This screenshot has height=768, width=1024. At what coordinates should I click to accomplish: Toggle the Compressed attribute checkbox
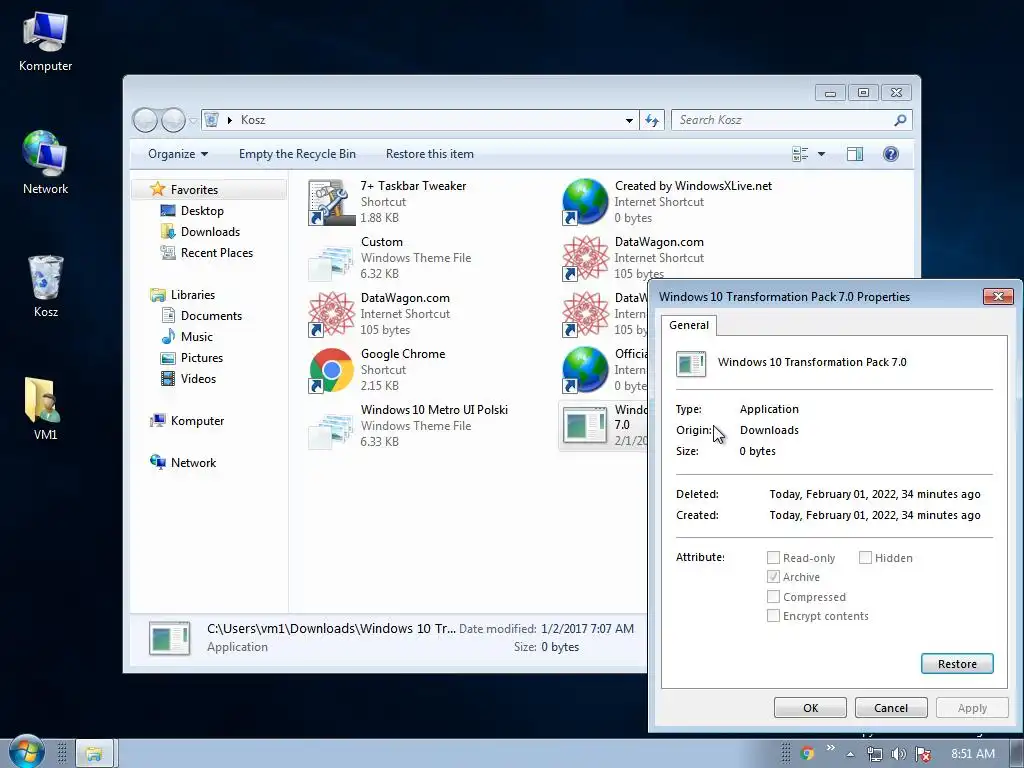[x=773, y=596]
